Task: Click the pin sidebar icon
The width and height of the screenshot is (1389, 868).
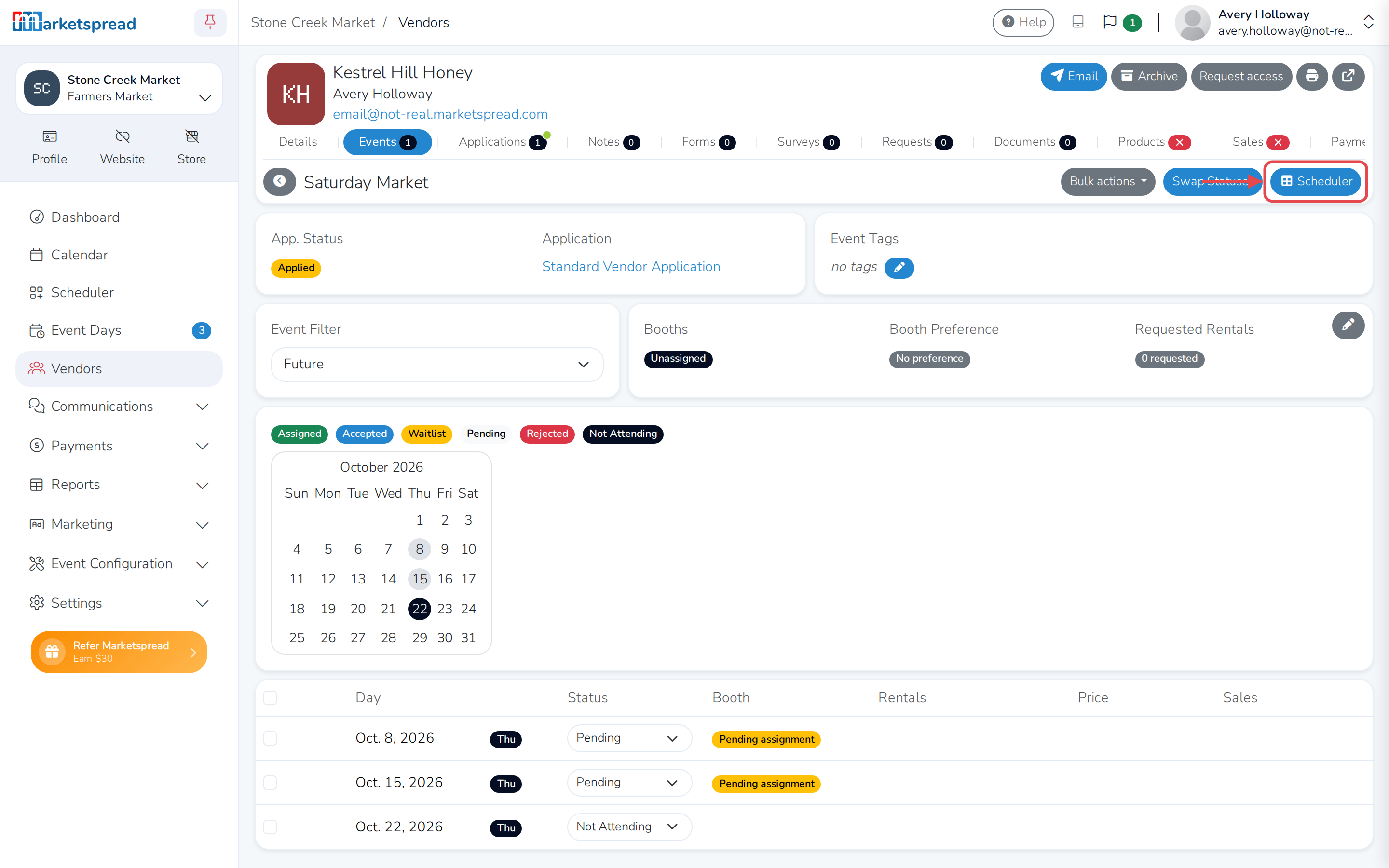Action: point(210,22)
